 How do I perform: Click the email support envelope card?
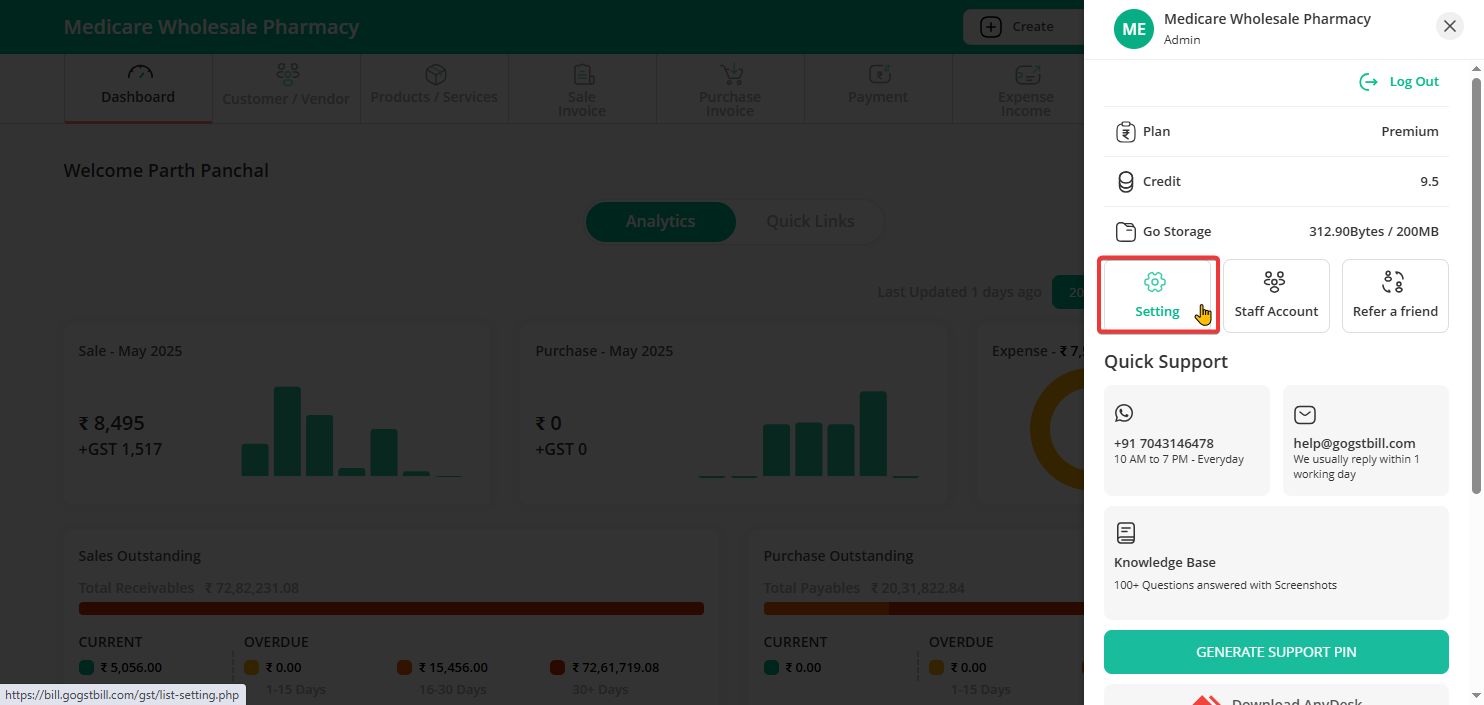coord(1365,440)
